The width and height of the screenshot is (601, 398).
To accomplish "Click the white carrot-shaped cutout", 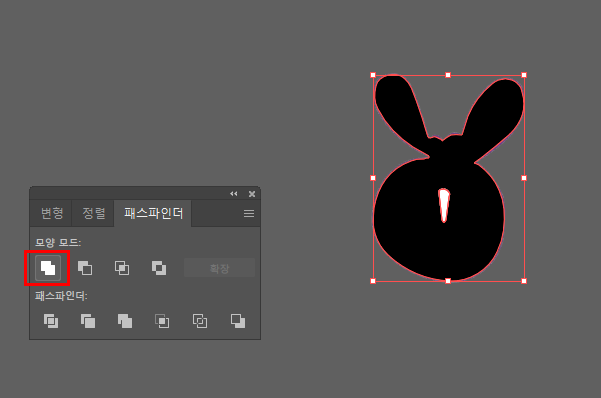I will (x=444, y=204).
